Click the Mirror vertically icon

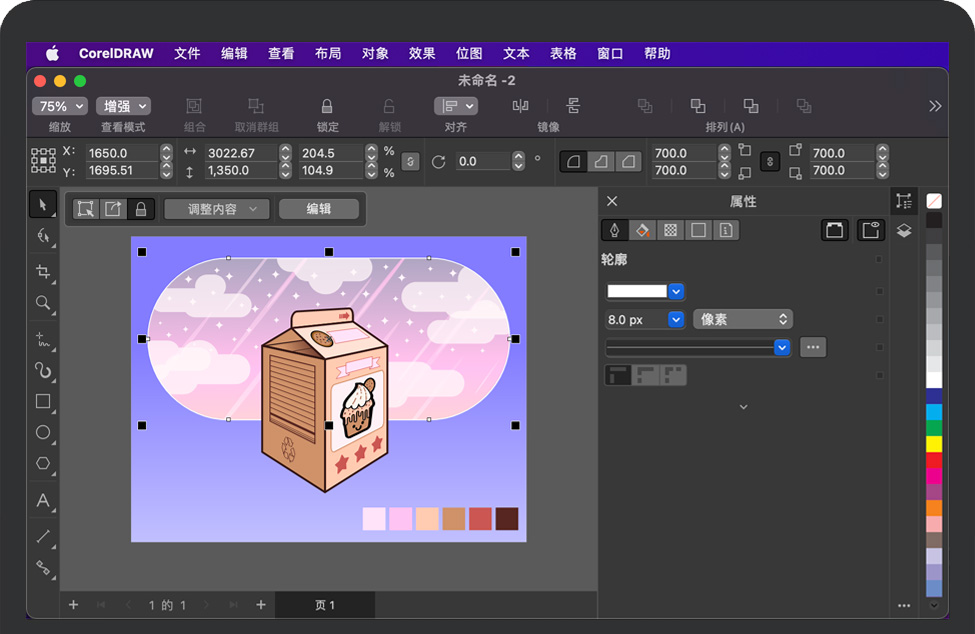[573, 106]
